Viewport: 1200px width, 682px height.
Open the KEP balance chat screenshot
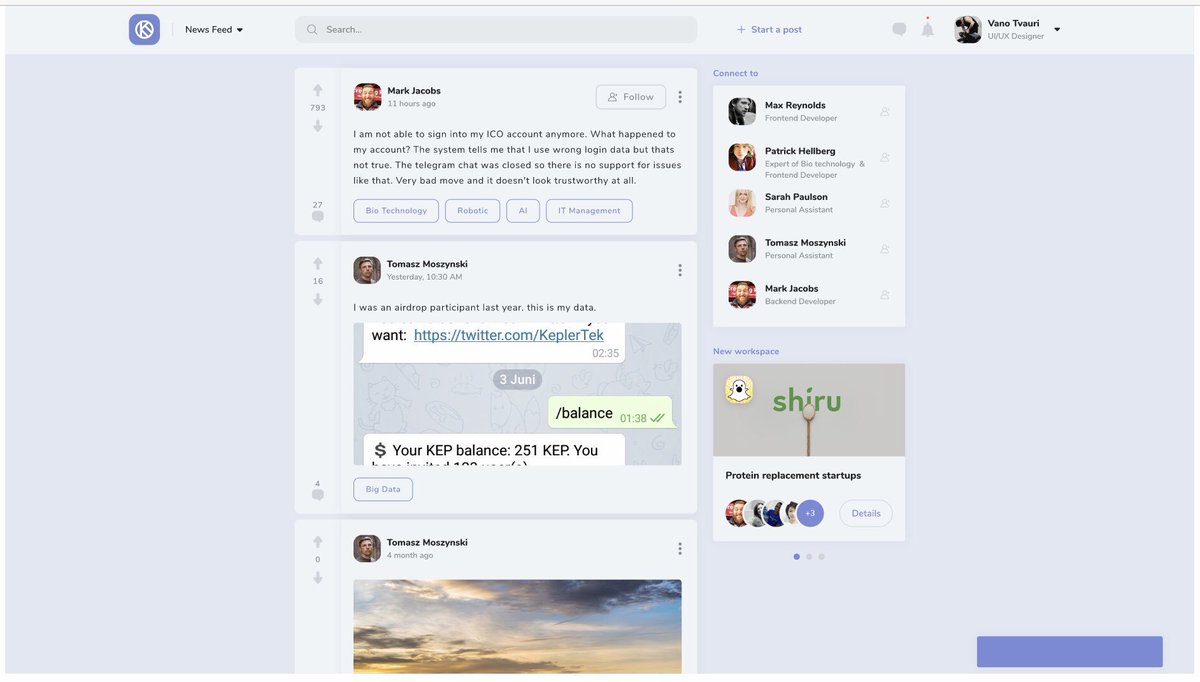pyautogui.click(x=517, y=394)
